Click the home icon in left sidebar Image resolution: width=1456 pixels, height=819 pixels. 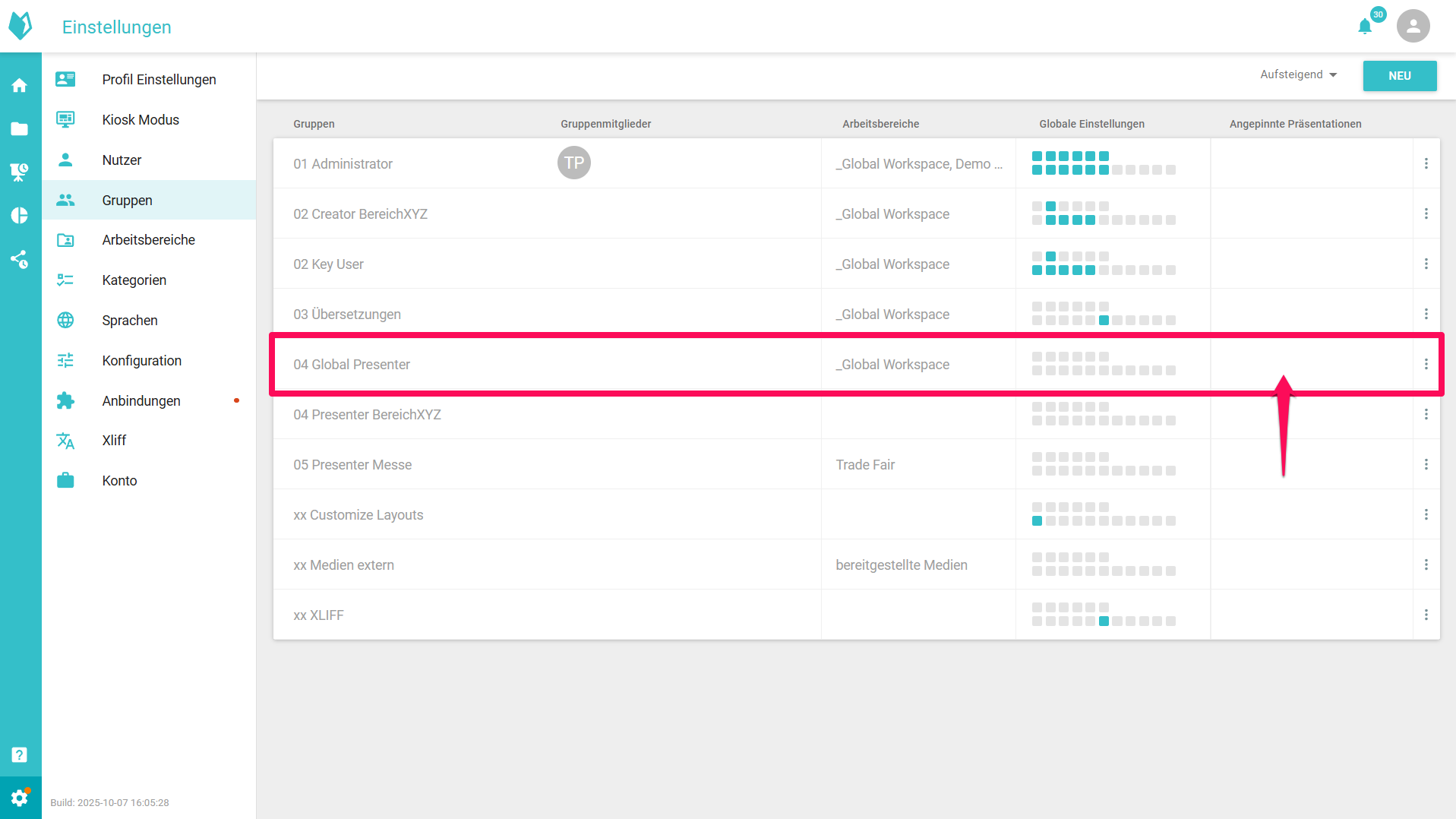pyautogui.click(x=20, y=85)
